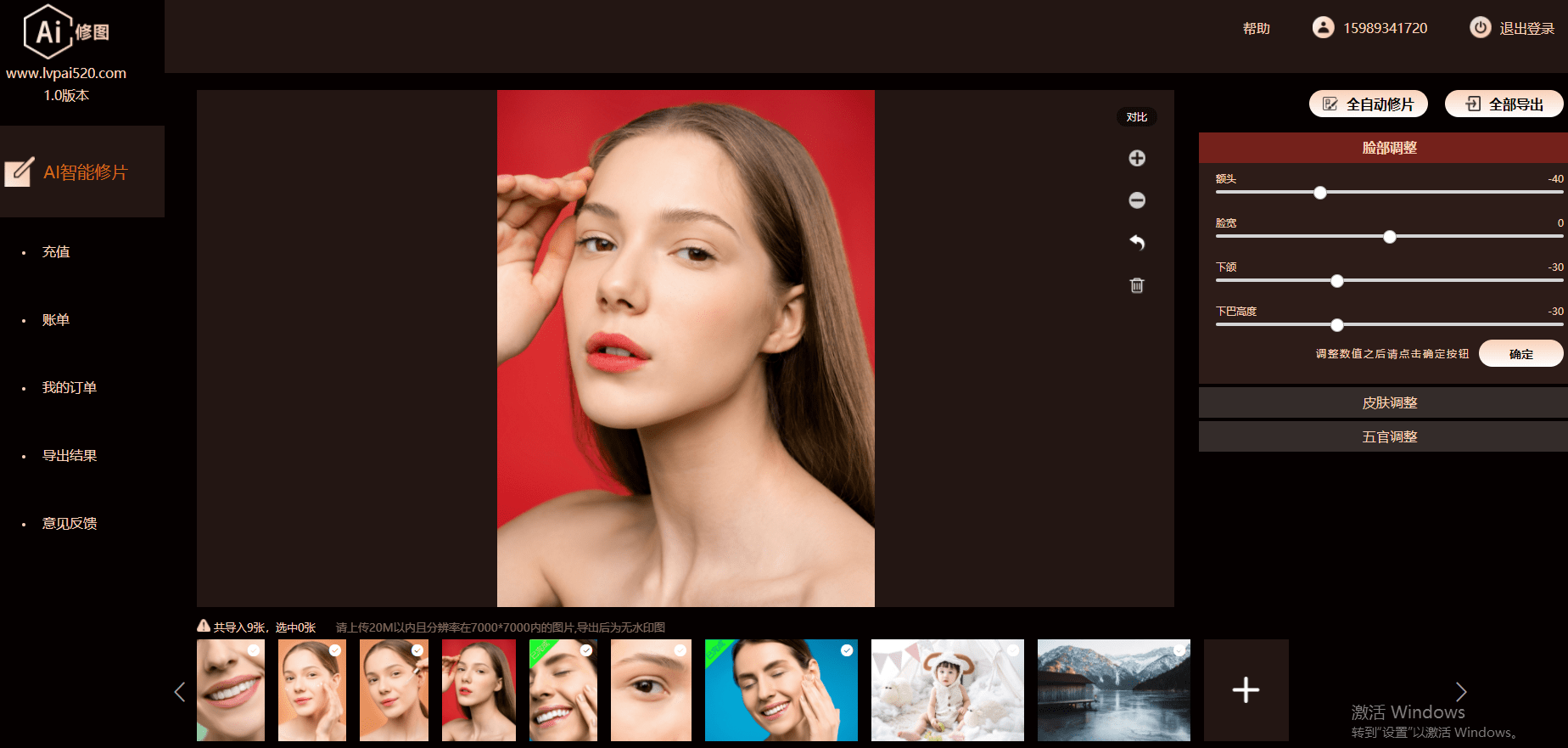This screenshot has width=1568, height=748.
Task: Toggle checkmark on blue background woman thumbnail
Action: tap(847, 650)
